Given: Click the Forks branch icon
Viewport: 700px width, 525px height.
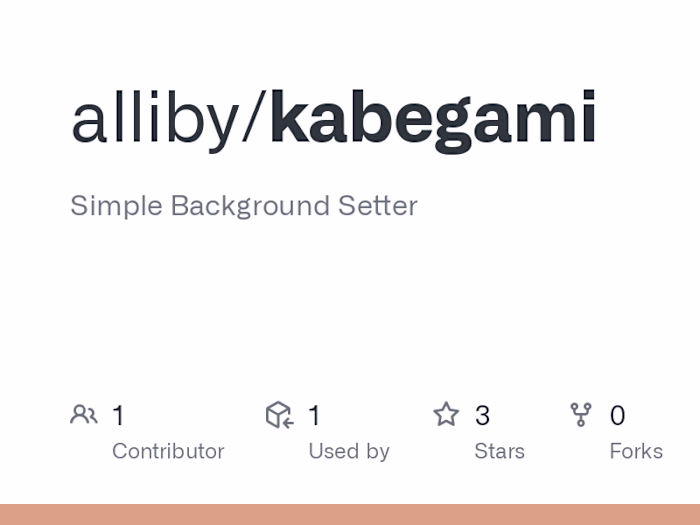Looking at the screenshot, I should tap(581, 414).
